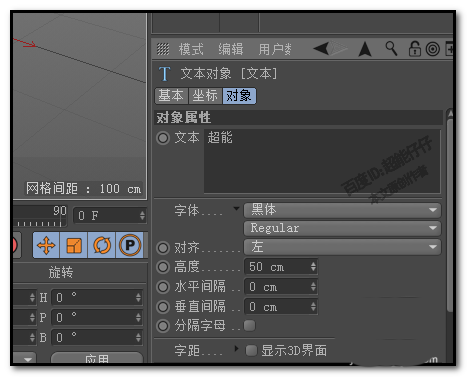Click the back arrow in attribute manager
The width and height of the screenshot is (467, 377).
point(321,49)
